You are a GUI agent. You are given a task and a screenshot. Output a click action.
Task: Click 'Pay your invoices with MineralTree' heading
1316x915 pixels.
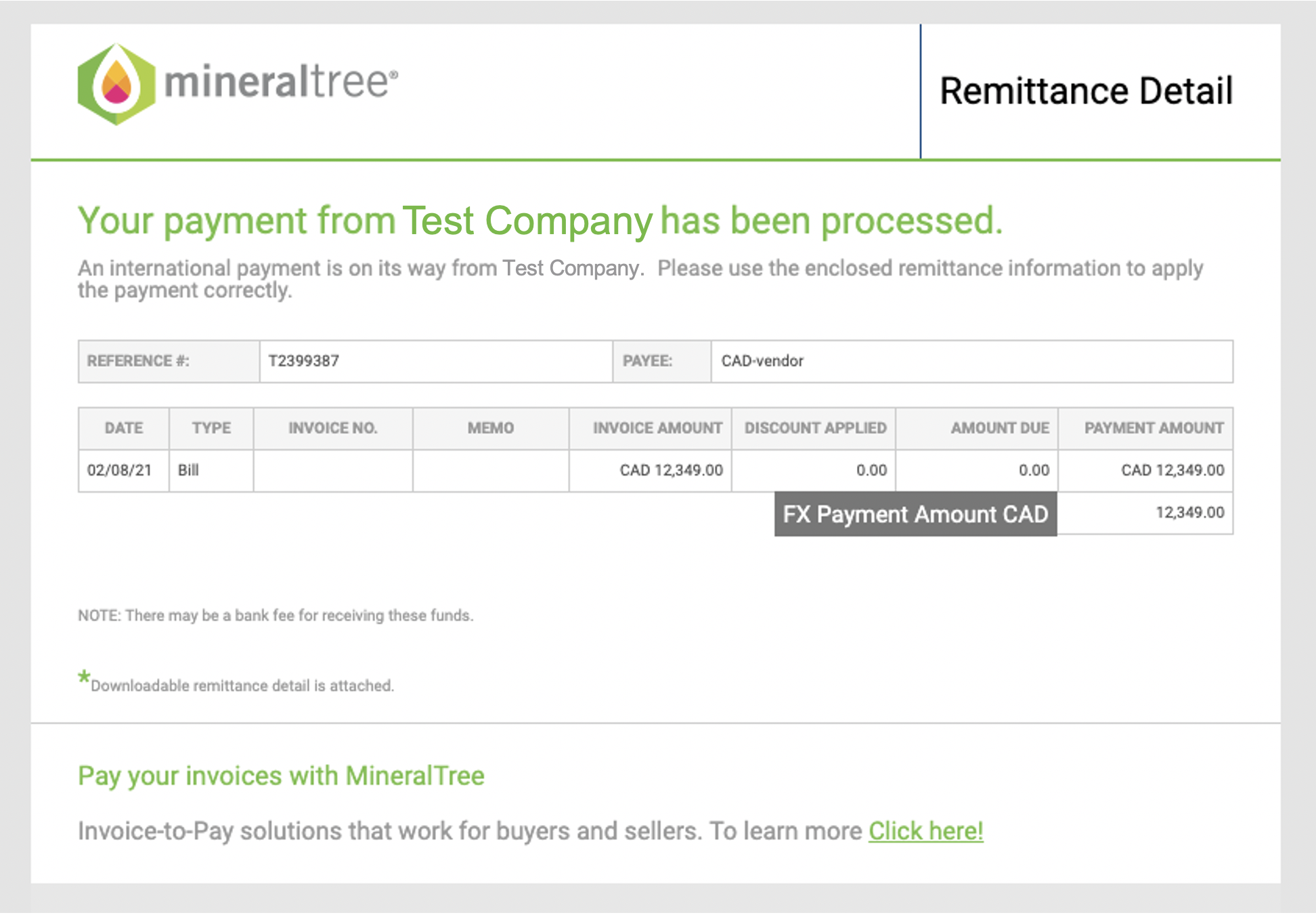[x=281, y=776]
